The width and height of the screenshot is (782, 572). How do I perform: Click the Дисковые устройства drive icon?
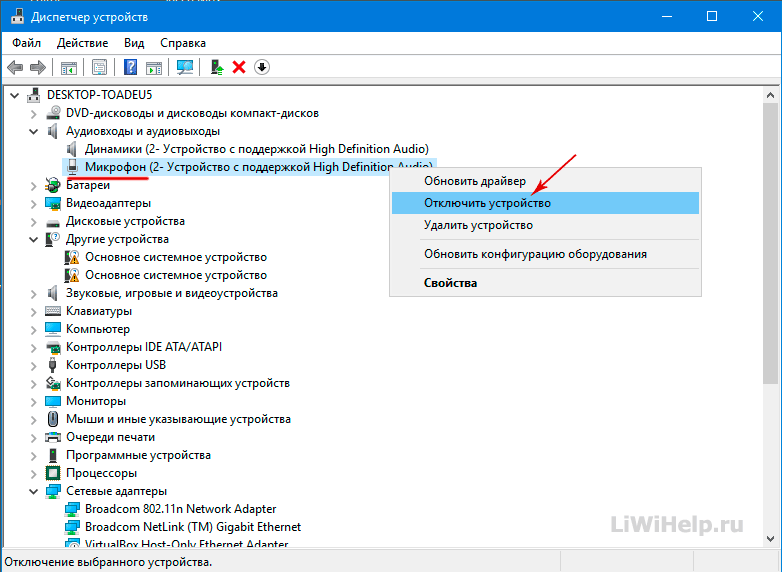pos(53,222)
